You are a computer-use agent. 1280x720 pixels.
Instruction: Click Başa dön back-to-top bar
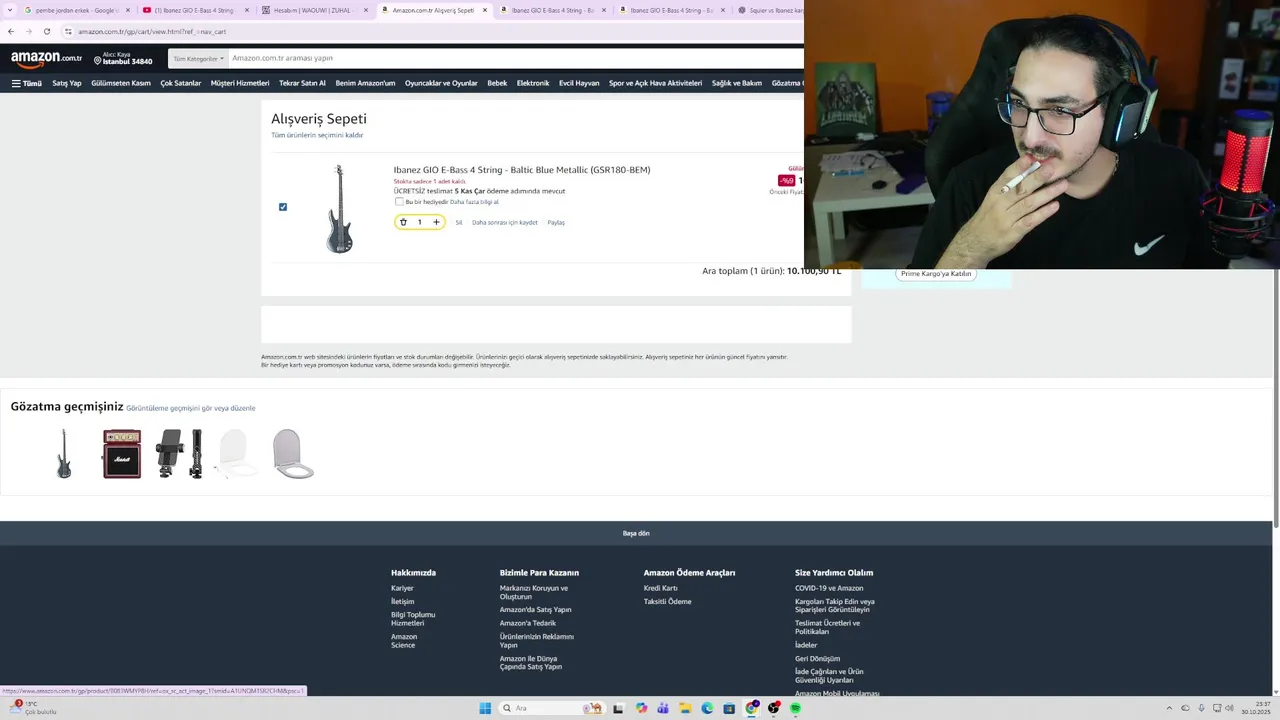click(x=636, y=533)
